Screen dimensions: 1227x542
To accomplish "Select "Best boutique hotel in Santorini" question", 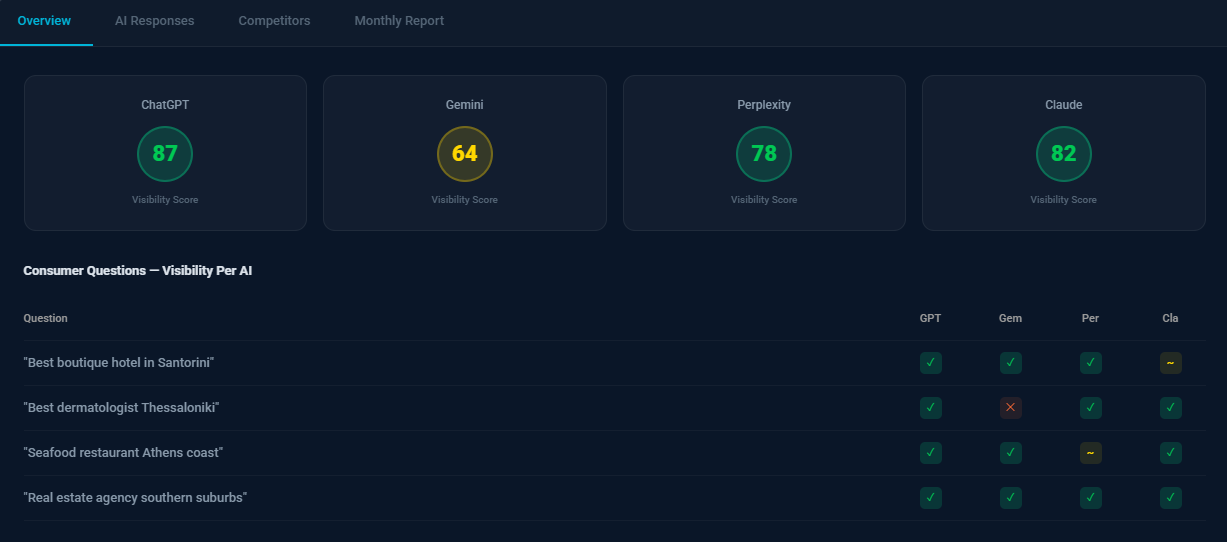I will [x=119, y=363].
